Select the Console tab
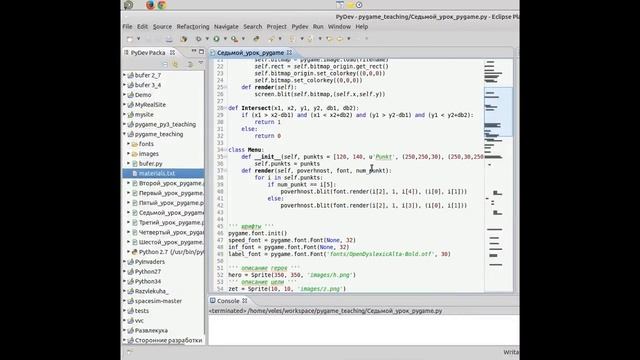This screenshot has height=360, width=640. click(228, 301)
